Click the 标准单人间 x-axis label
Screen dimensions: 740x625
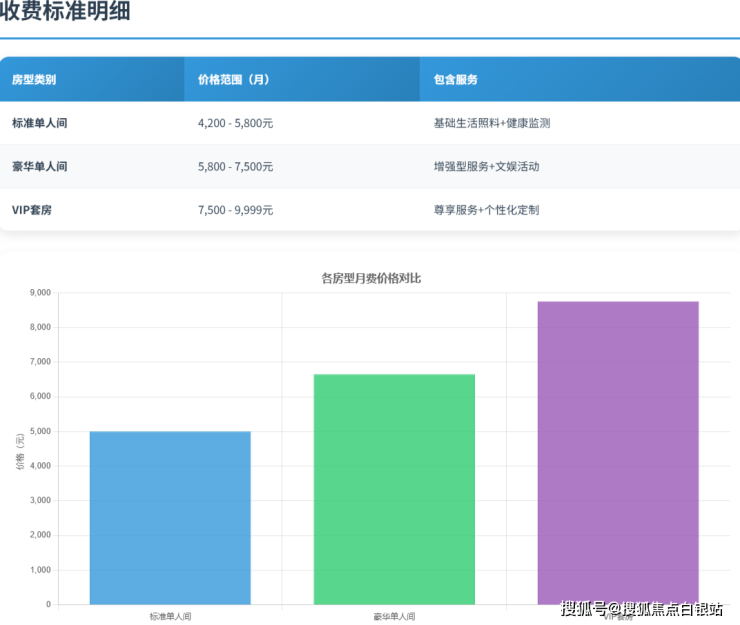(170, 616)
